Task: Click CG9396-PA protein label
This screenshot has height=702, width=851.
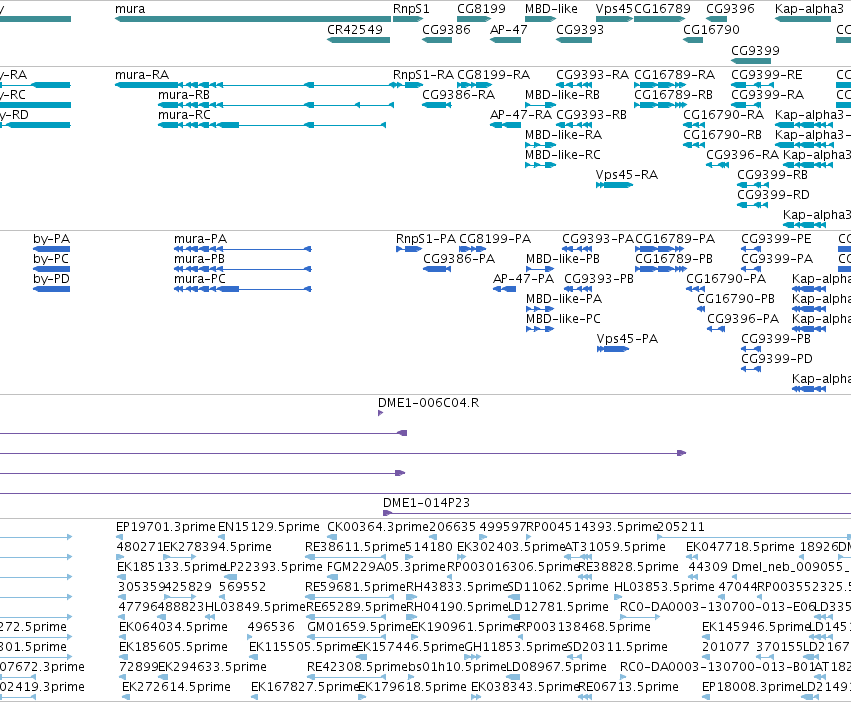Action: [743, 318]
